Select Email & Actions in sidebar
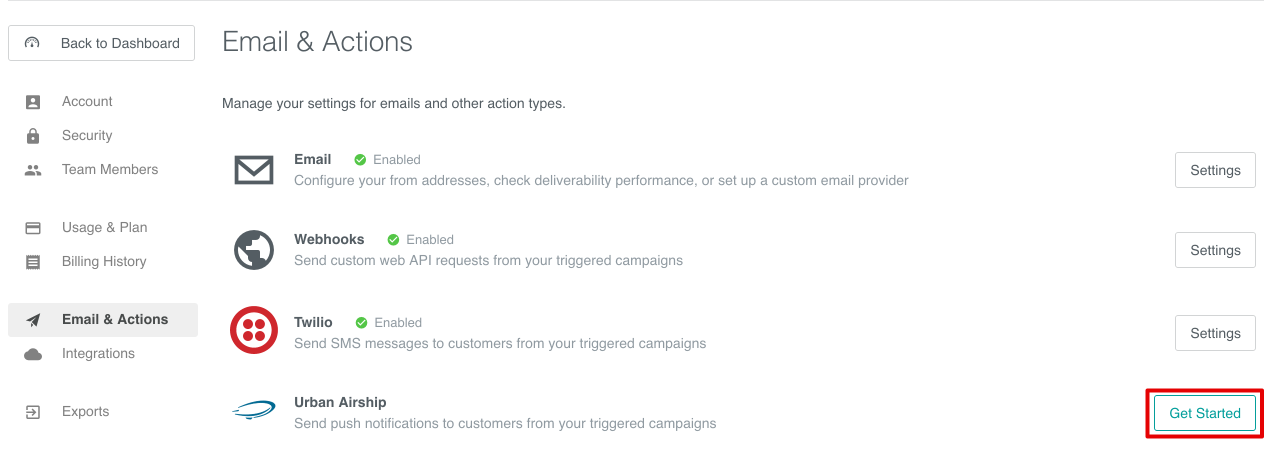Viewport: 1283px width, 462px height. [114, 320]
